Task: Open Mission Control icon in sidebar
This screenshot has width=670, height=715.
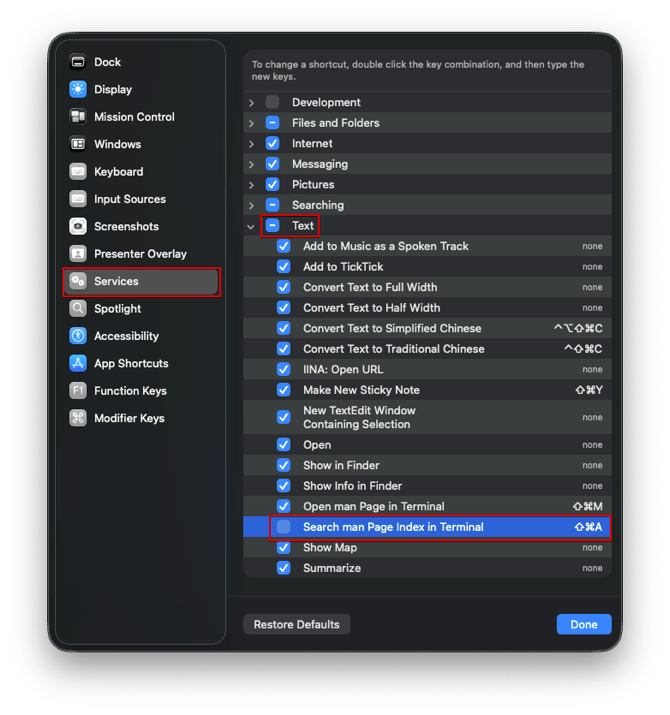Action: pos(78,117)
